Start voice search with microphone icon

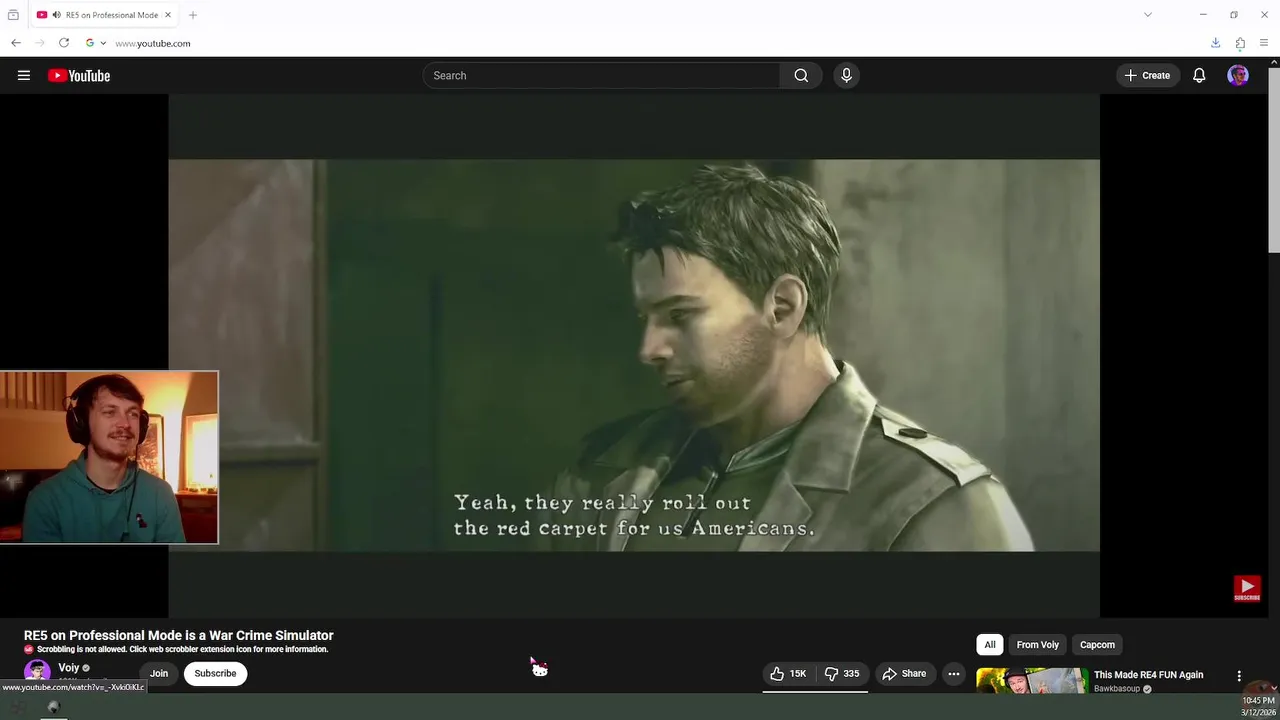pos(846,75)
